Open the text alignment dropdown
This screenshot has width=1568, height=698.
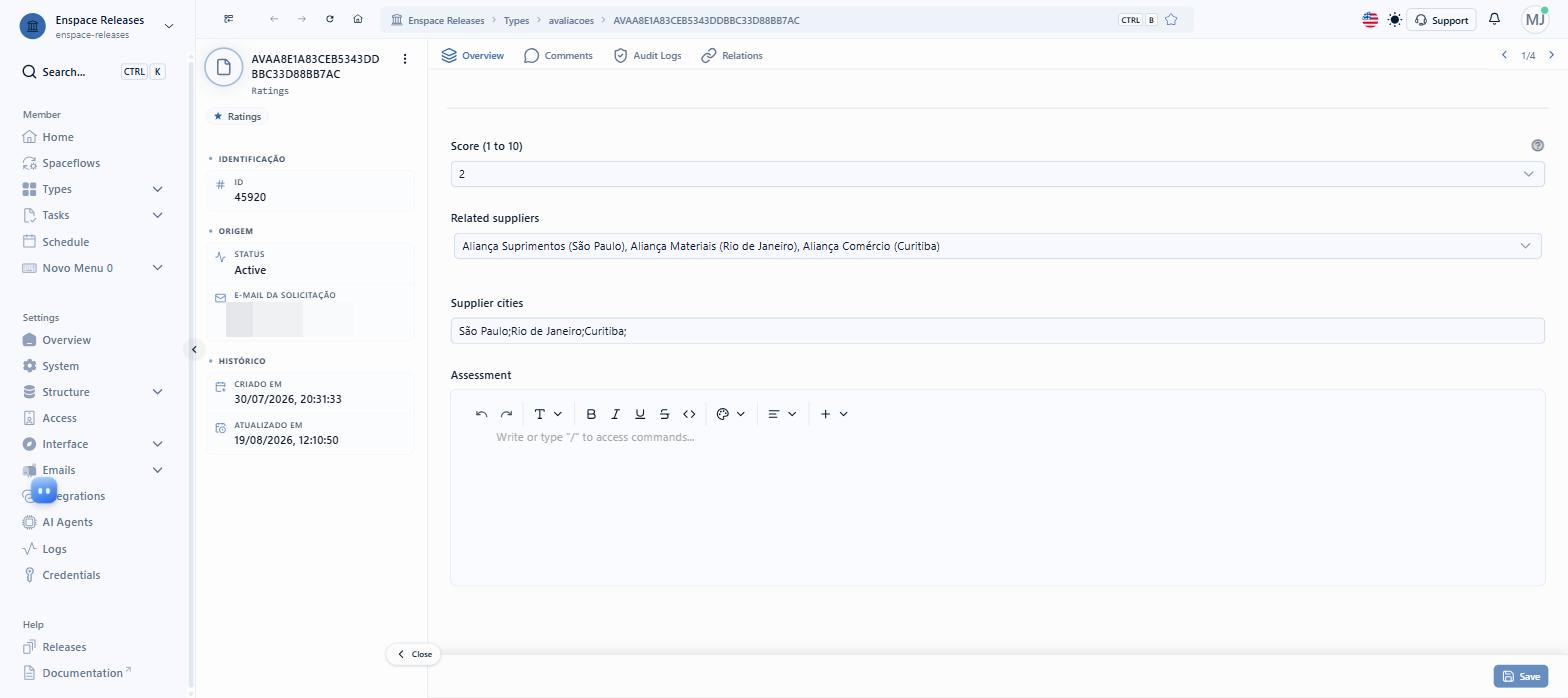pyautogui.click(x=782, y=414)
